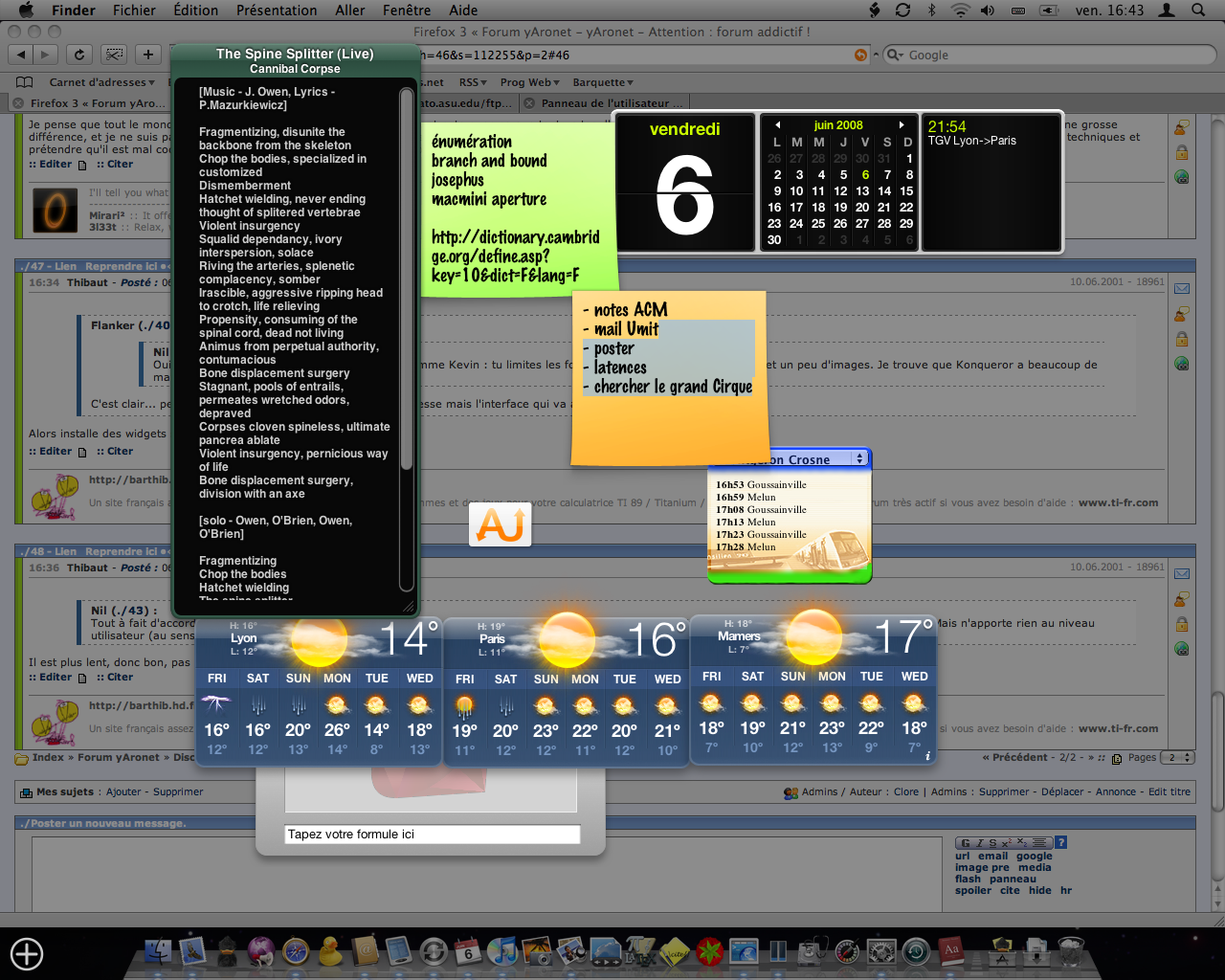Click the lyrics widget scrollbar
1225x980 pixels.
tap(407, 287)
